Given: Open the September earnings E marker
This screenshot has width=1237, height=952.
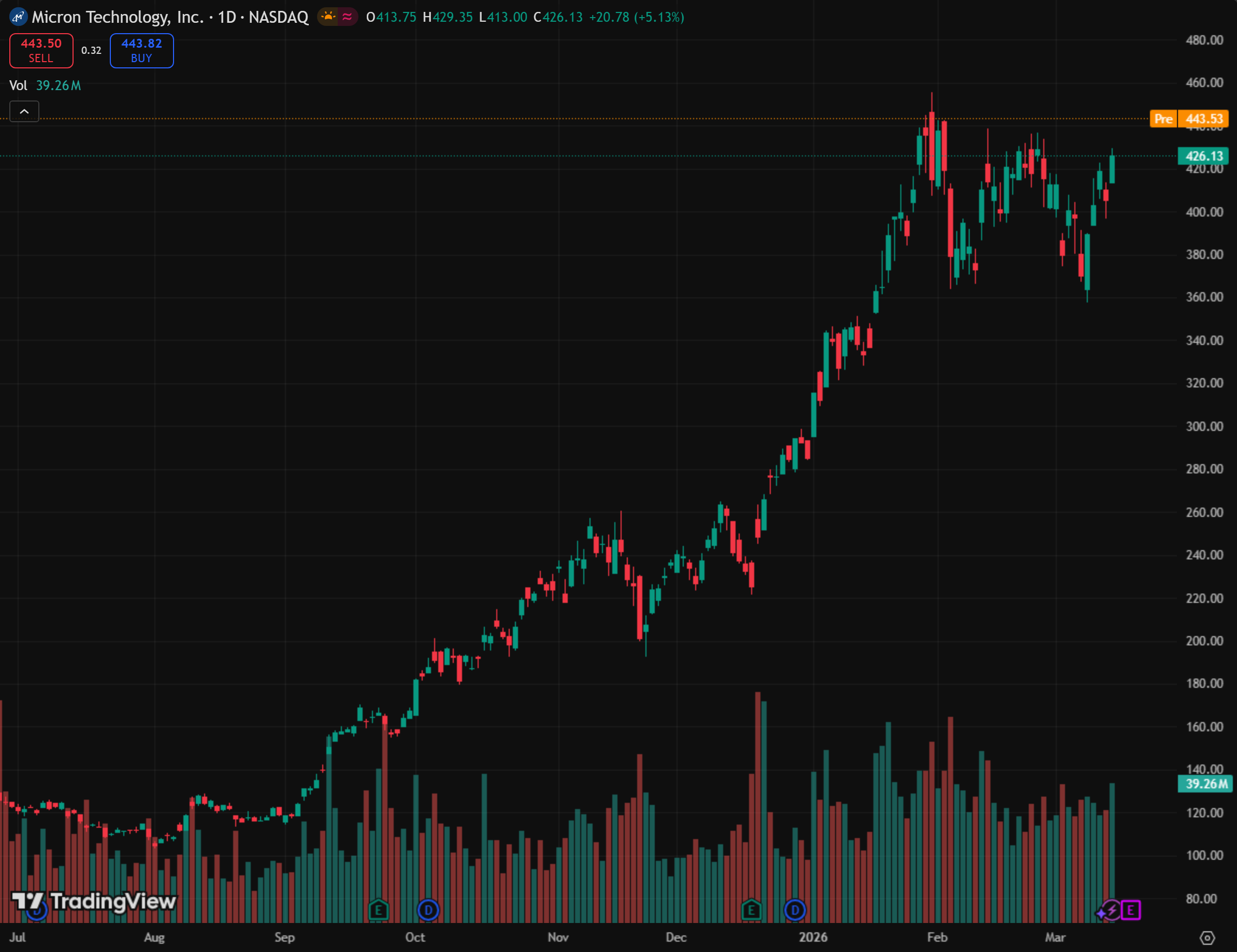Looking at the screenshot, I should 378,910.
